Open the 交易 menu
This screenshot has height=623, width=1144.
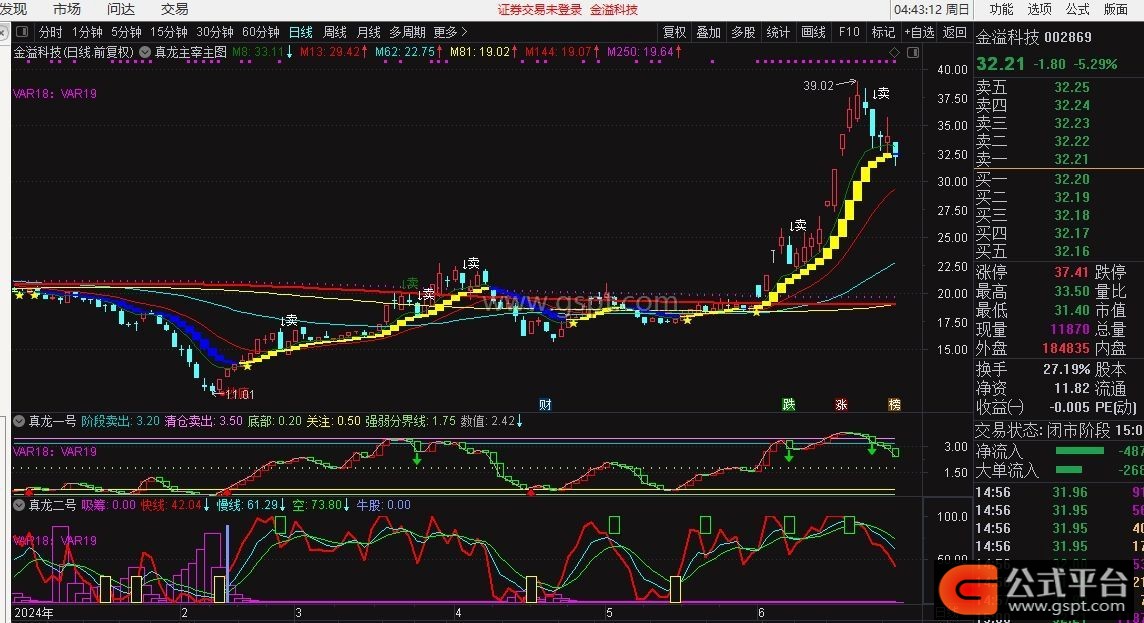174,9
